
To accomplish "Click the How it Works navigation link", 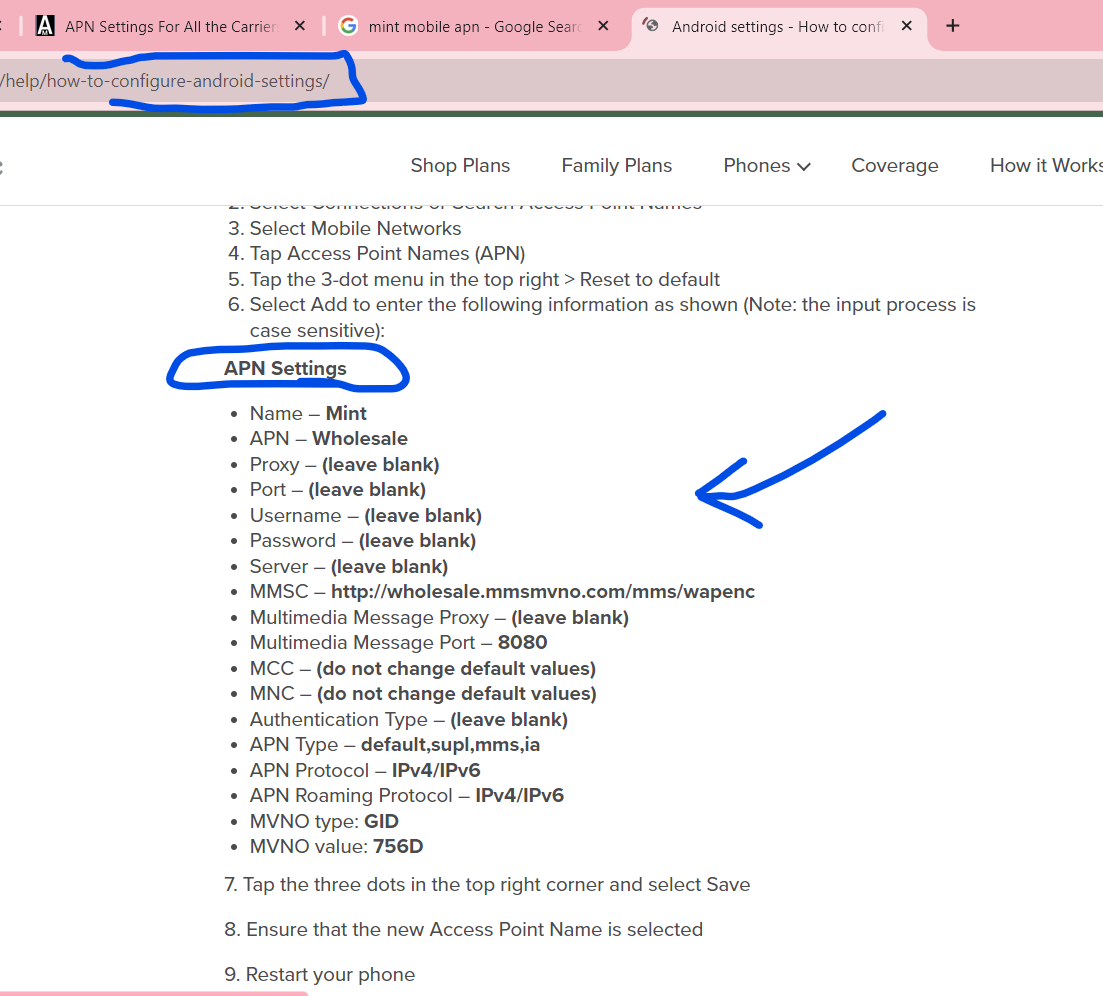I will pyautogui.click(x=1045, y=165).
